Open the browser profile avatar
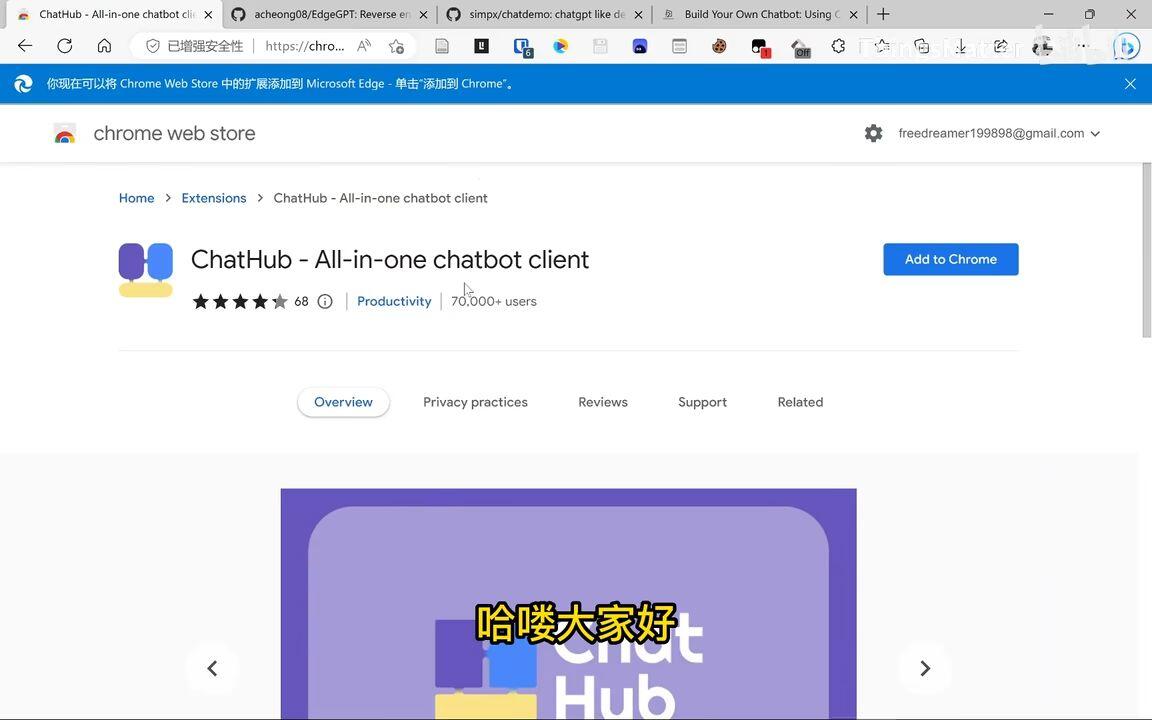 coord(1042,46)
